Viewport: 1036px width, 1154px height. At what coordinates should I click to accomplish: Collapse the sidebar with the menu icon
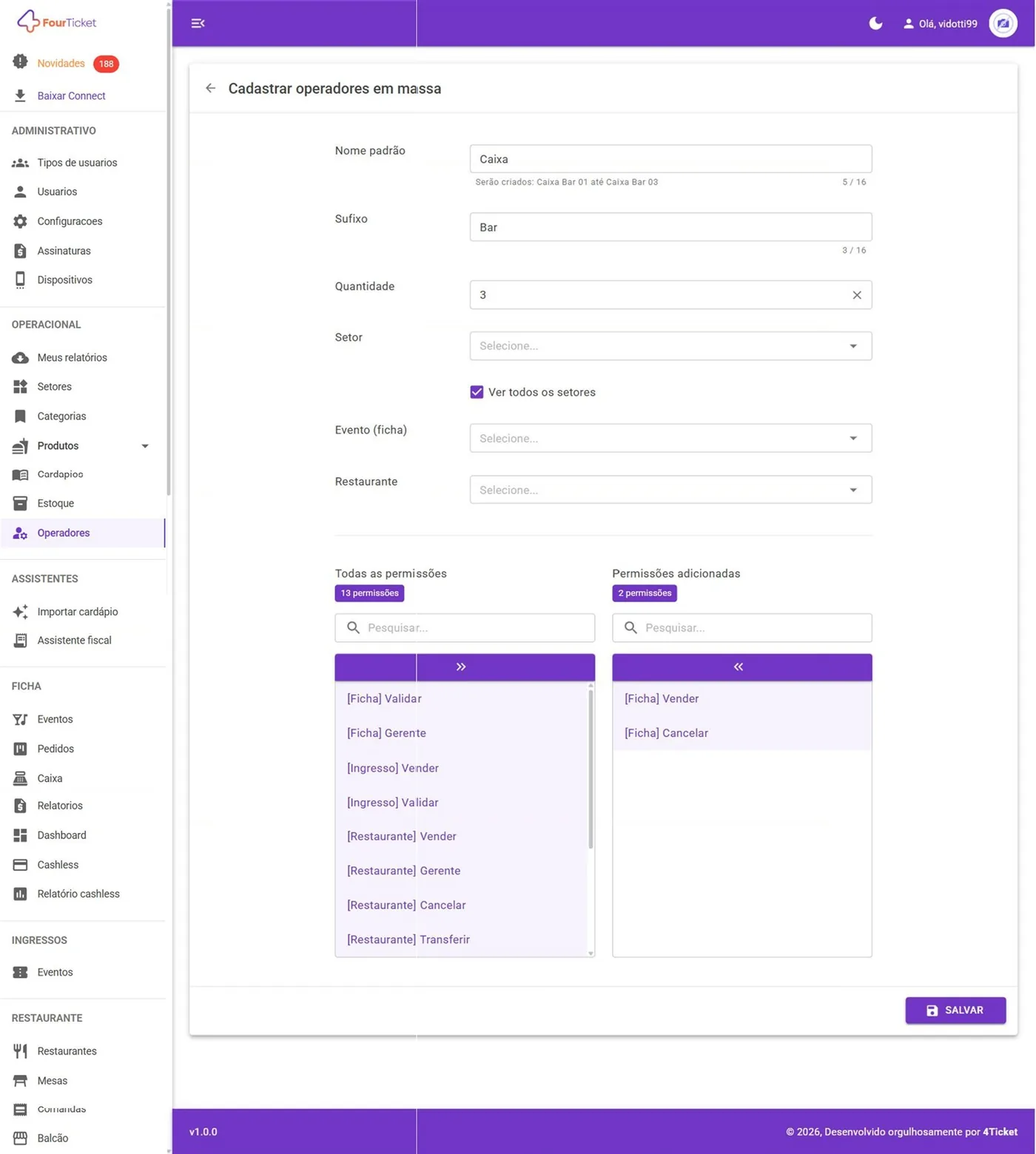198,24
